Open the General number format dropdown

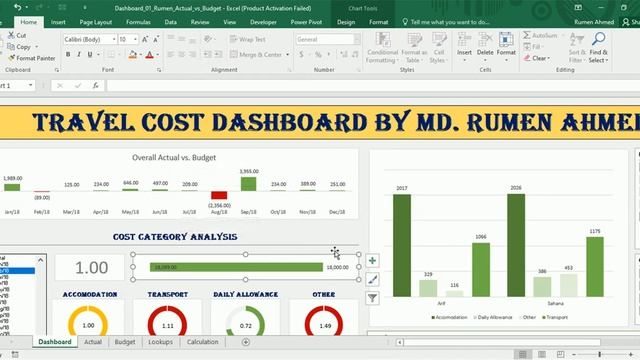tap(357, 39)
